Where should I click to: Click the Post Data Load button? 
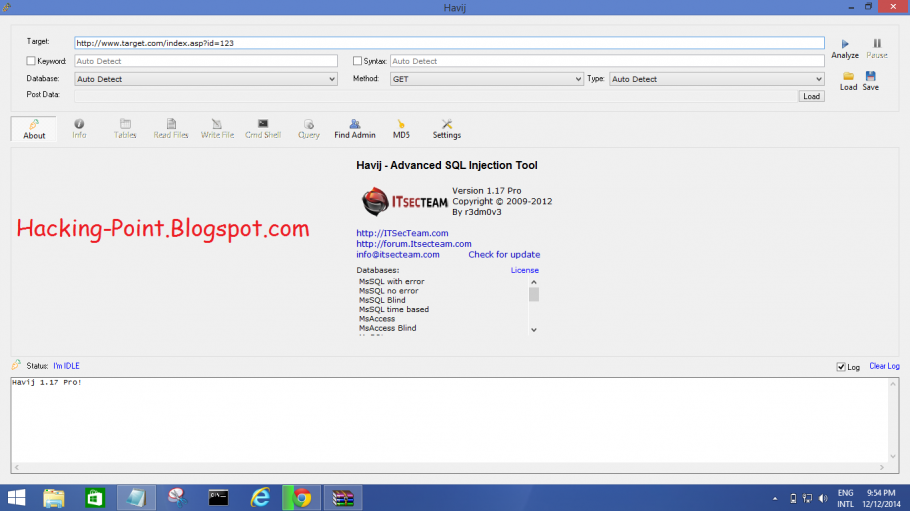tap(811, 96)
